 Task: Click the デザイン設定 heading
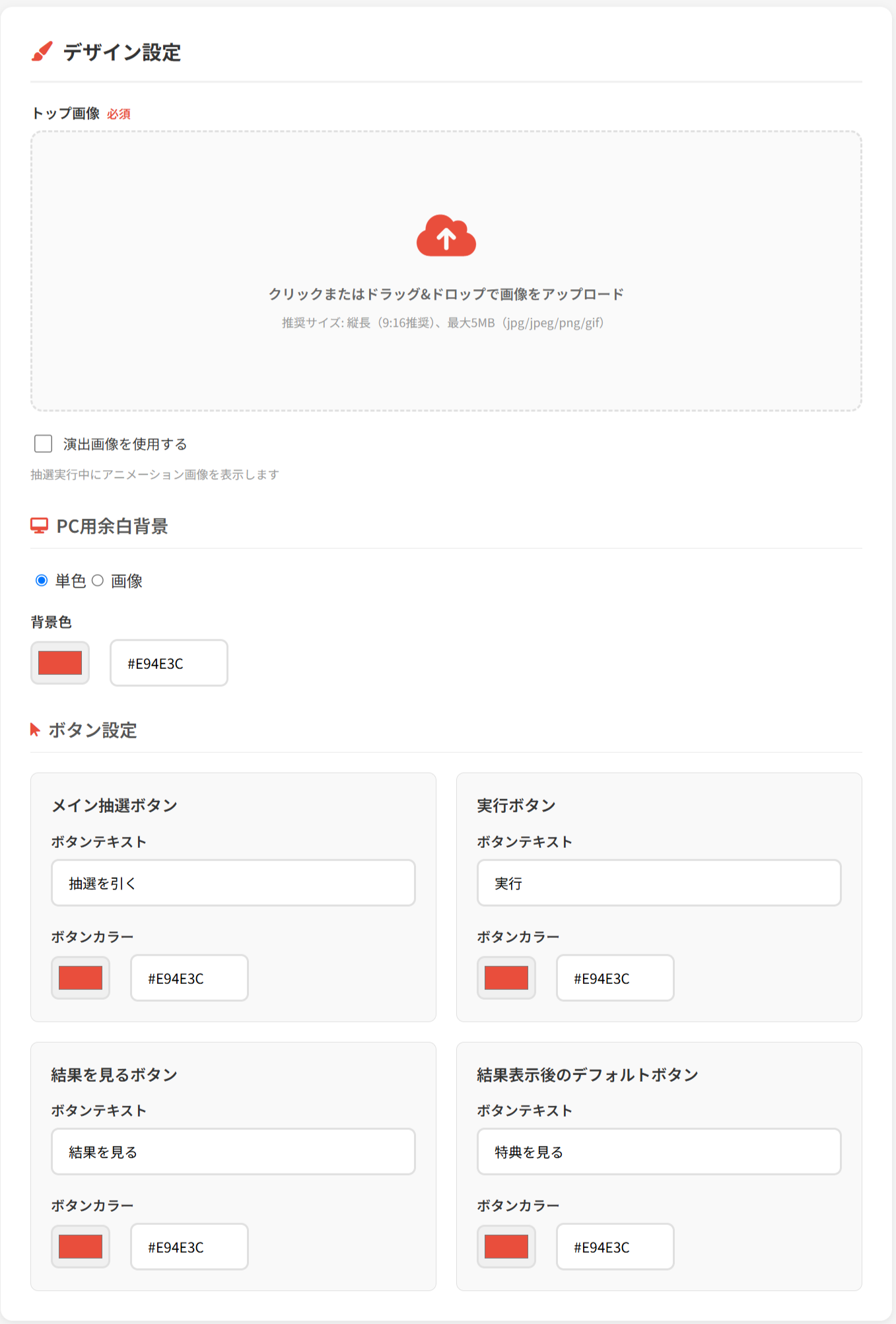point(122,52)
